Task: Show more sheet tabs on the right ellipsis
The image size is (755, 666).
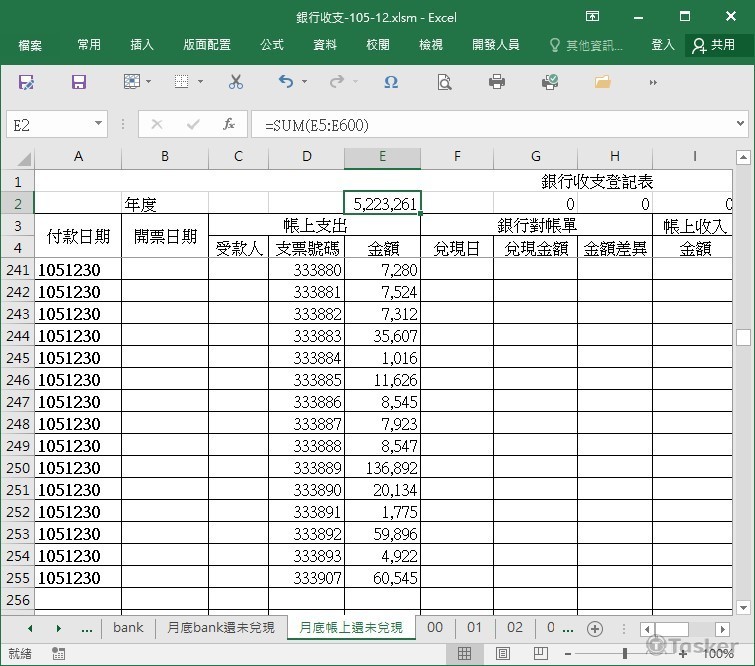Action: 568,628
